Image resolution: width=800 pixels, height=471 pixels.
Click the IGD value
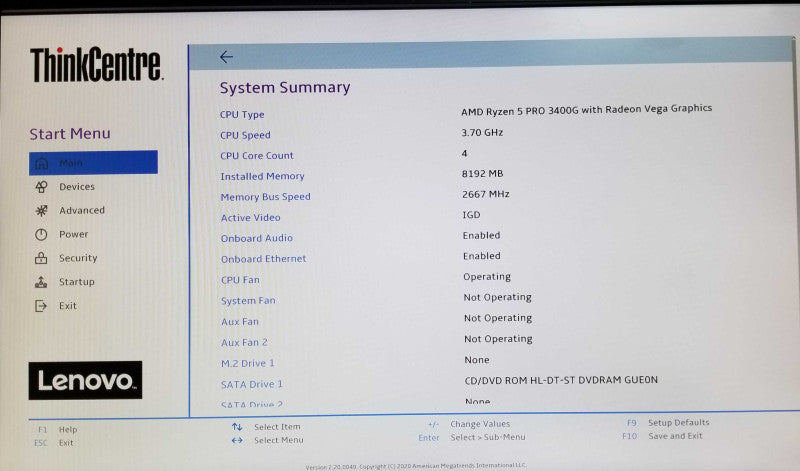click(x=471, y=215)
